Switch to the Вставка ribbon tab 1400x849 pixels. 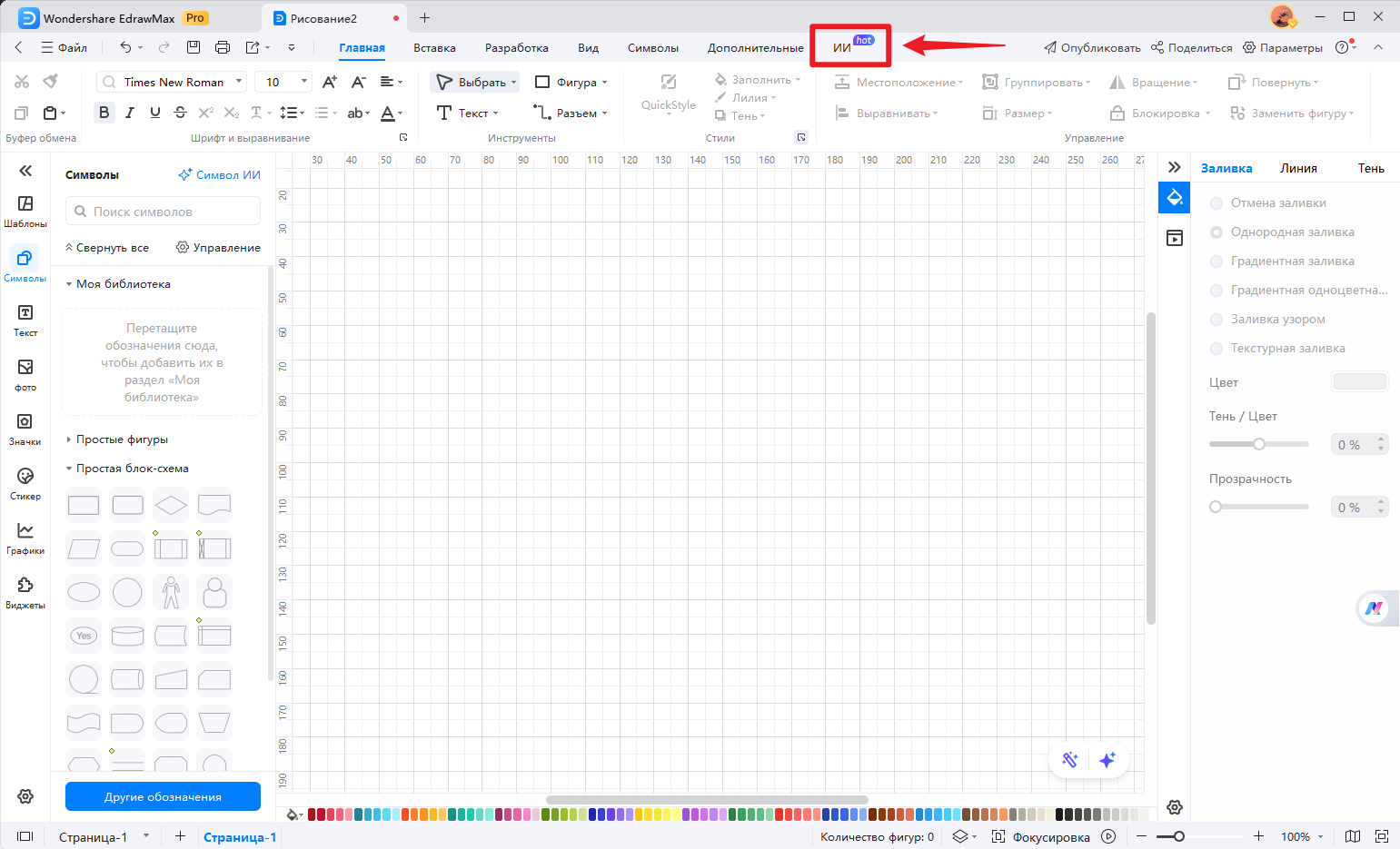pos(434,48)
